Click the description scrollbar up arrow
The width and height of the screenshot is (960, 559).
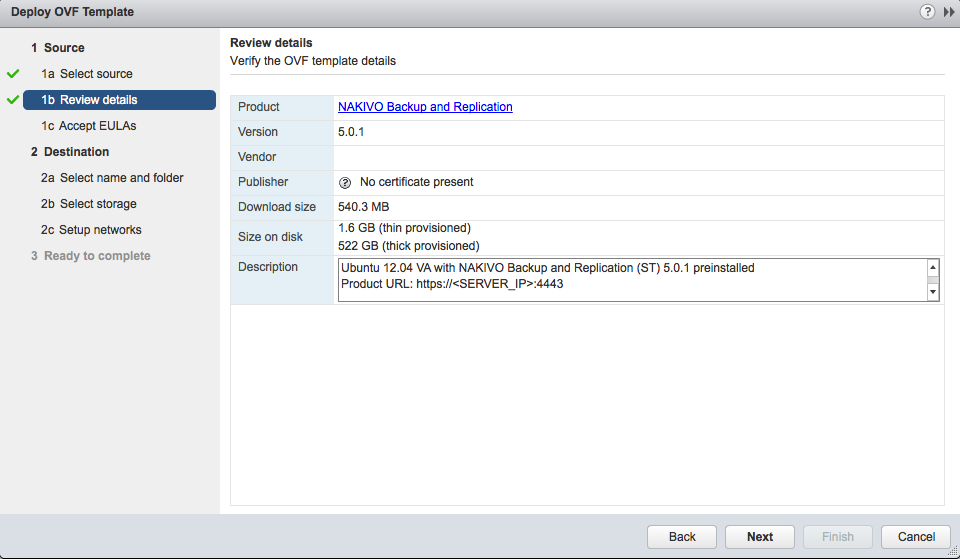tap(933, 268)
